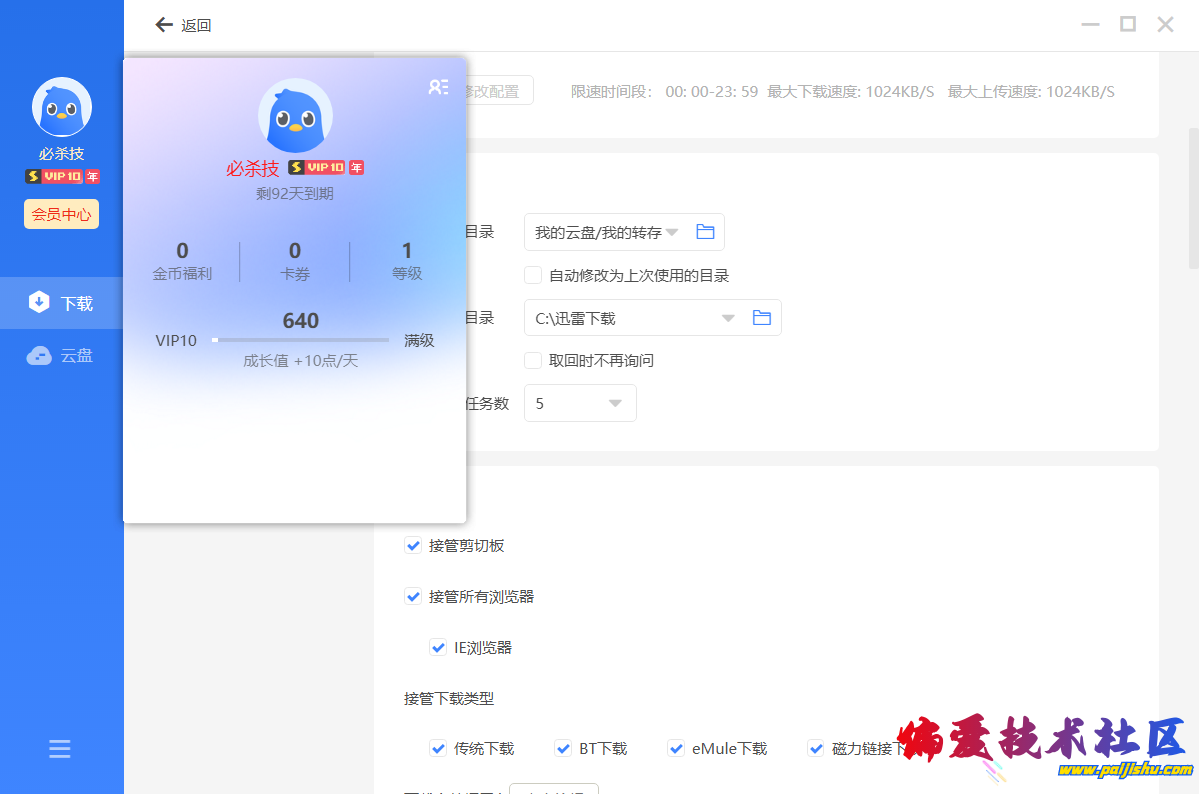This screenshot has width=1199, height=794.
Task: Switch to 下载 sidebar tab
Action: (x=62, y=303)
